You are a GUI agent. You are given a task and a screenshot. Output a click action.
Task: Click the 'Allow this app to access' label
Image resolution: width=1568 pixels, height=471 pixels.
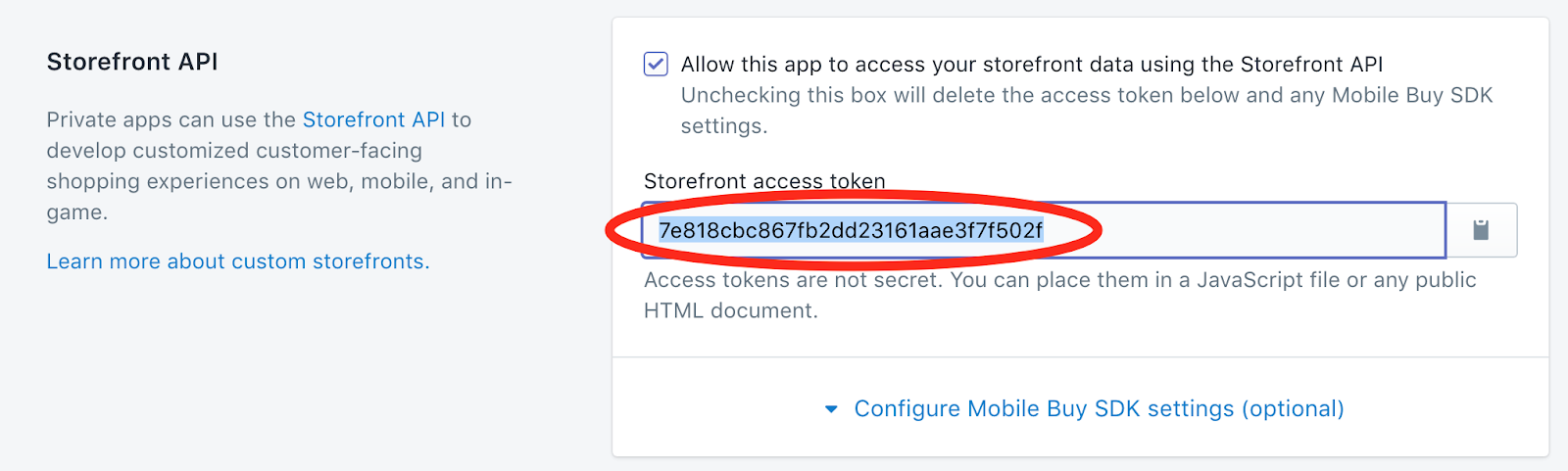(1032, 65)
